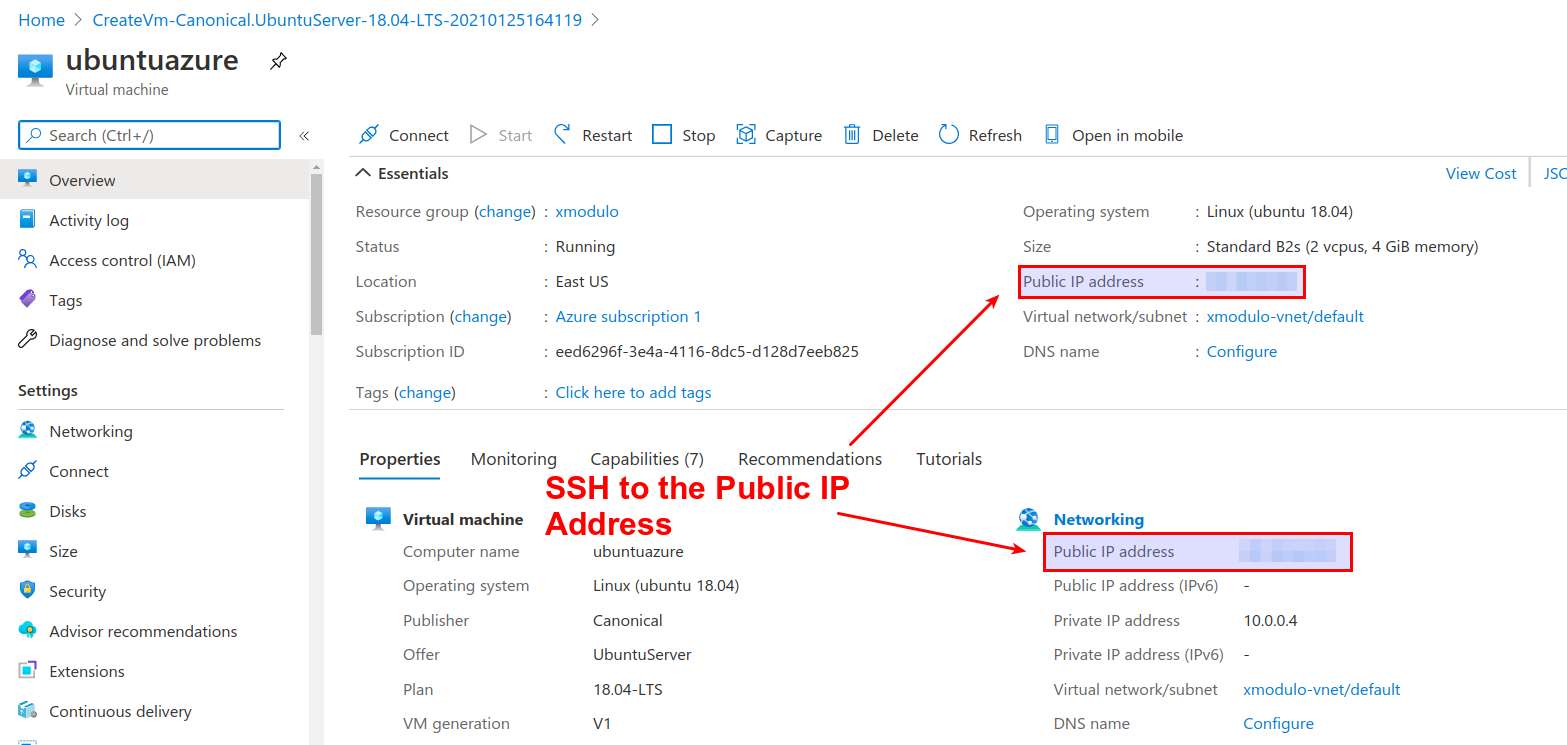Click the Open in mobile phone icon
The width and height of the screenshot is (1567, 745).
coord(1052,134)
